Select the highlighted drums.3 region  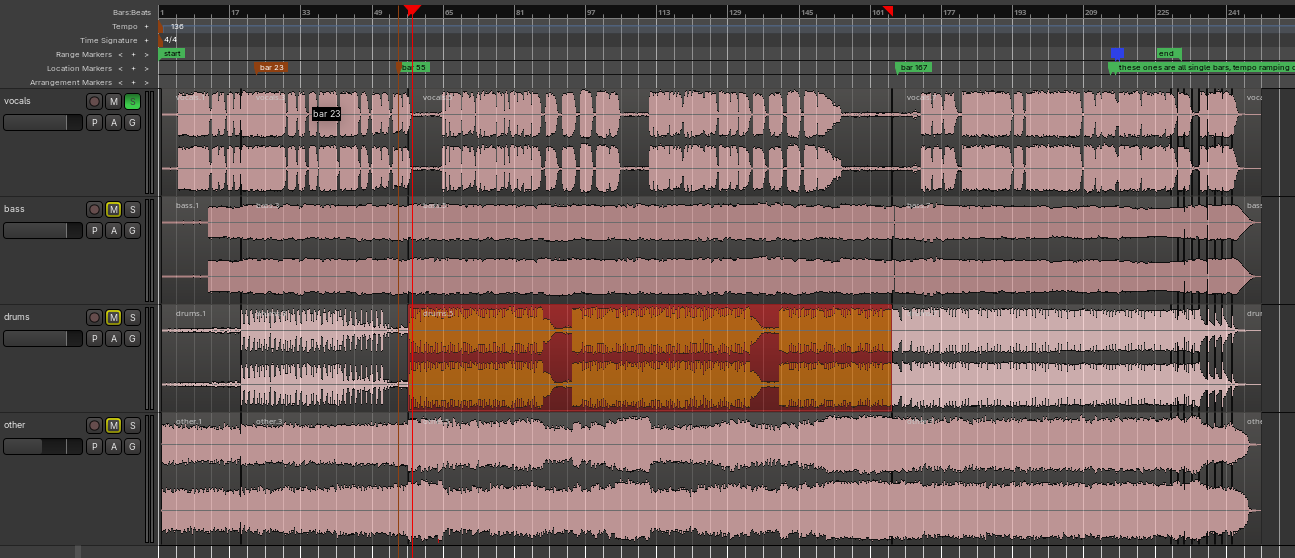(x=650, y=358)
